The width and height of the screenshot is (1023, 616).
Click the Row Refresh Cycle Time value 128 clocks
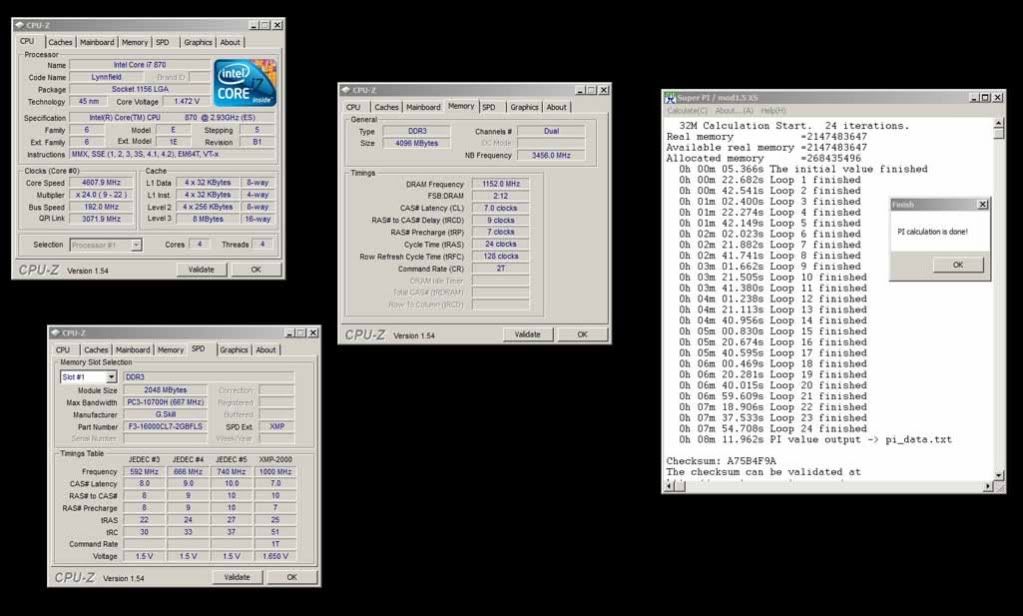pyautogui.click(x=500, y=256)
